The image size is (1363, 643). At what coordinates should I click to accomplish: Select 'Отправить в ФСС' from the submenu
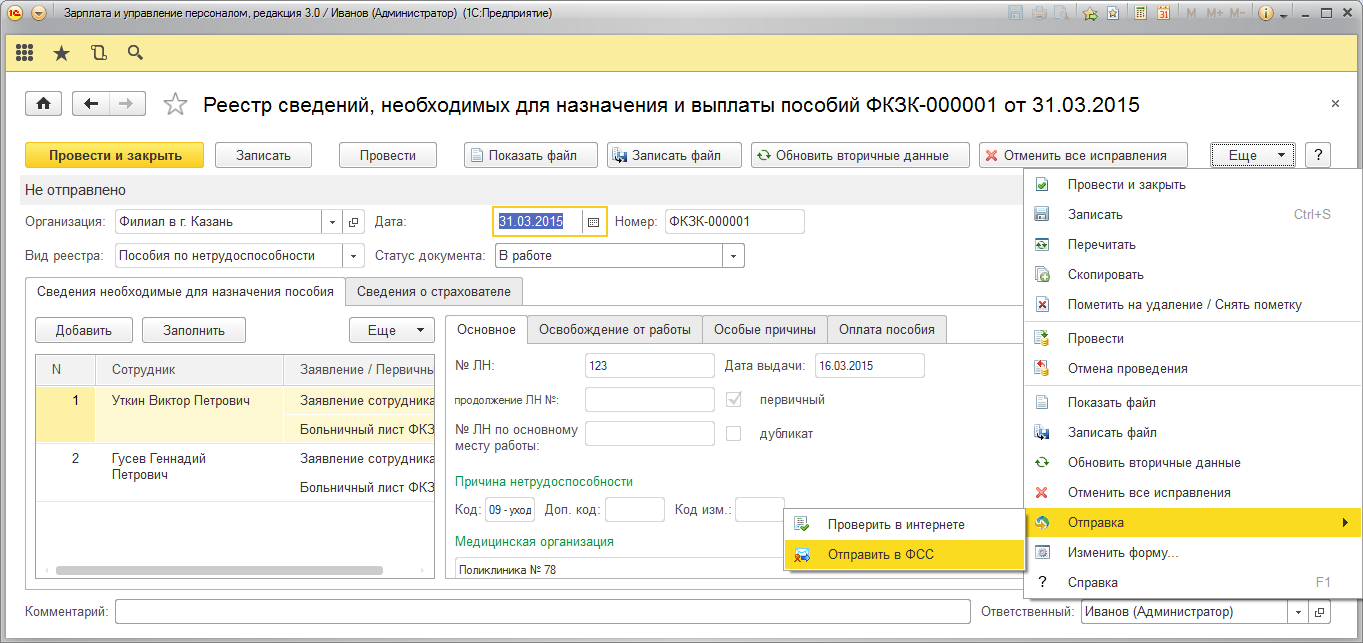click(x=880, y=554)
